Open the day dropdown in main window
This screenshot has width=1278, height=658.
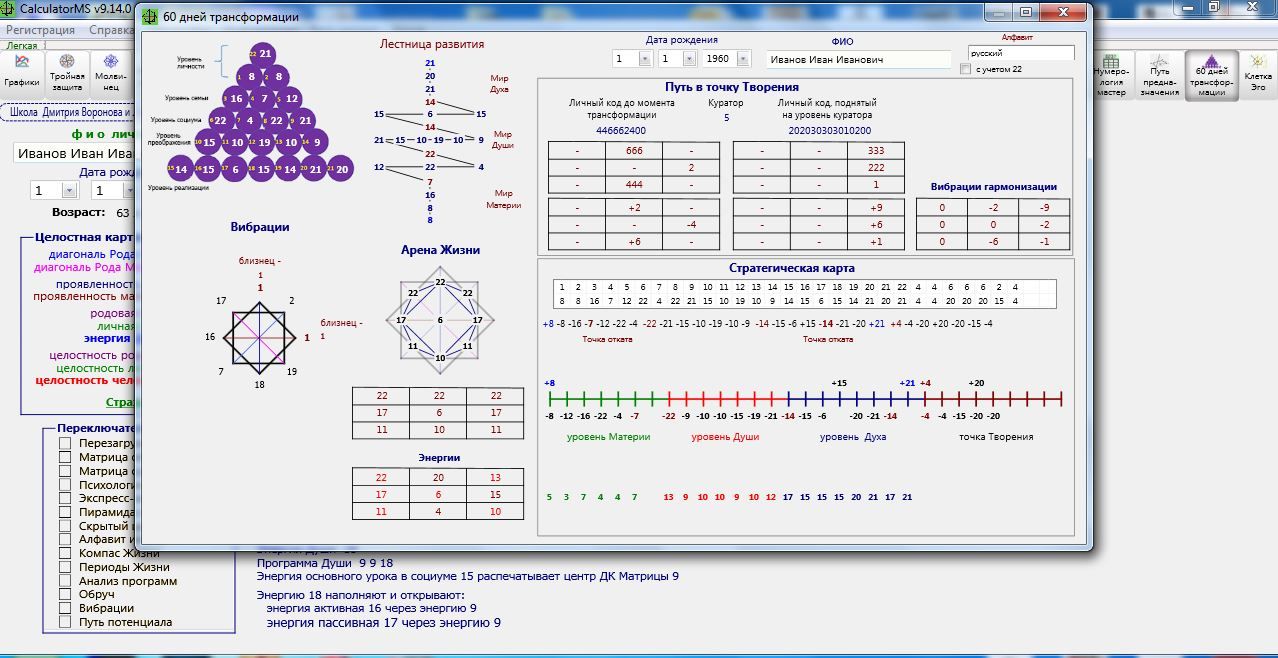(x=69, y=190)
